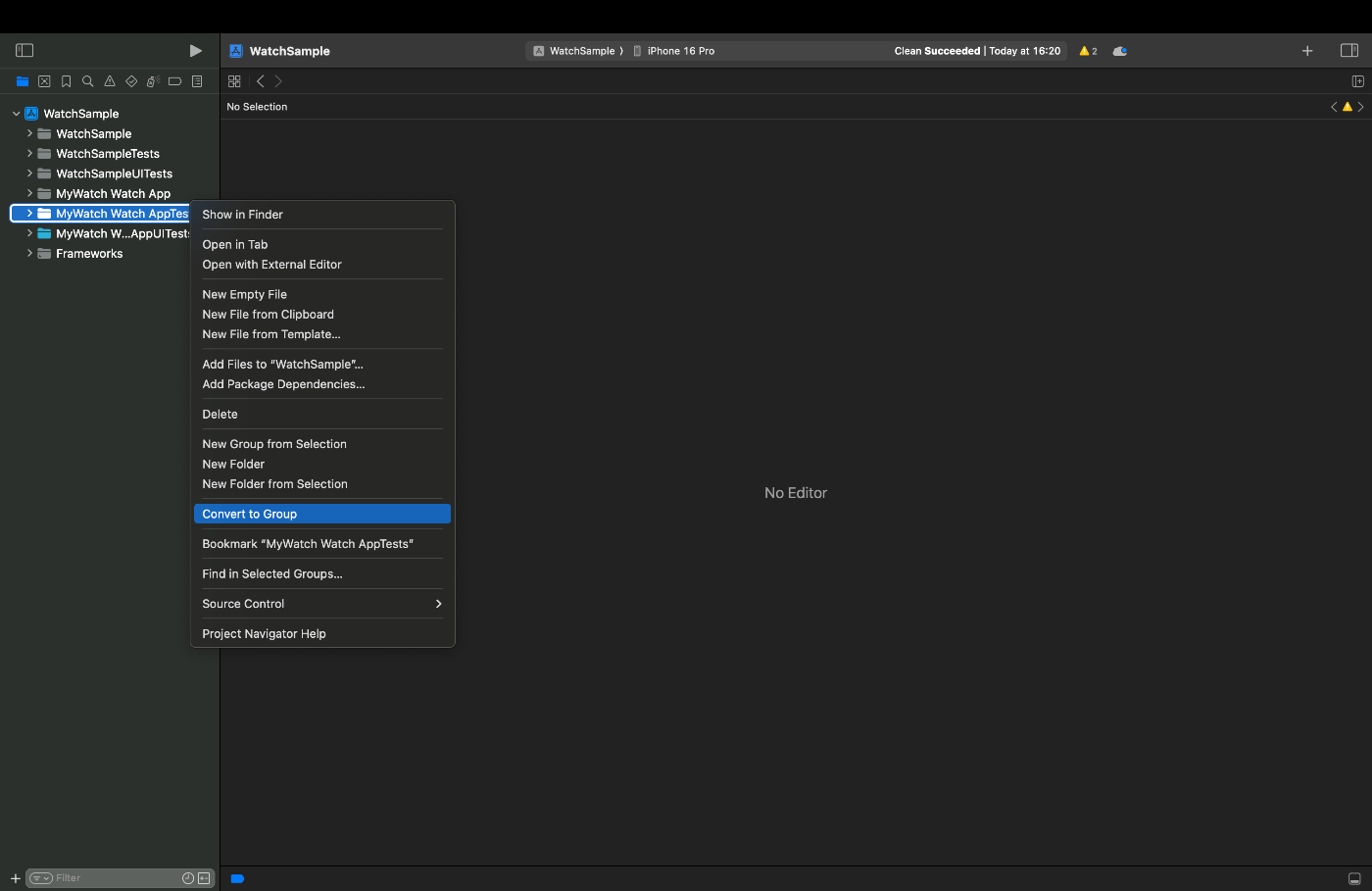Click the add button at navigator bottom
Viewport: 1372px width, 891px height.
(15, 878)
